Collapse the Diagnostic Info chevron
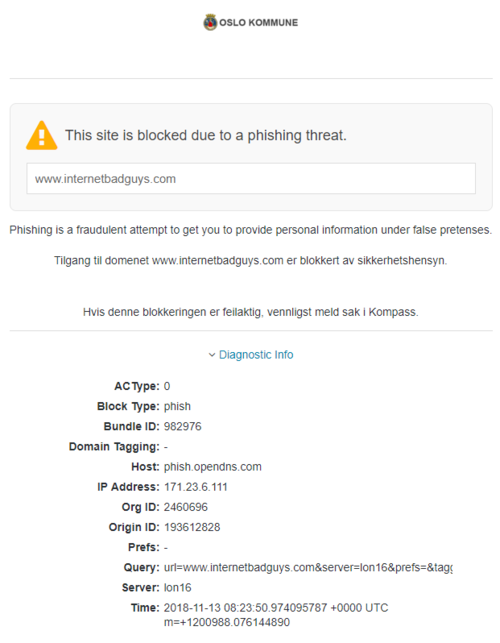 (212, 355)
